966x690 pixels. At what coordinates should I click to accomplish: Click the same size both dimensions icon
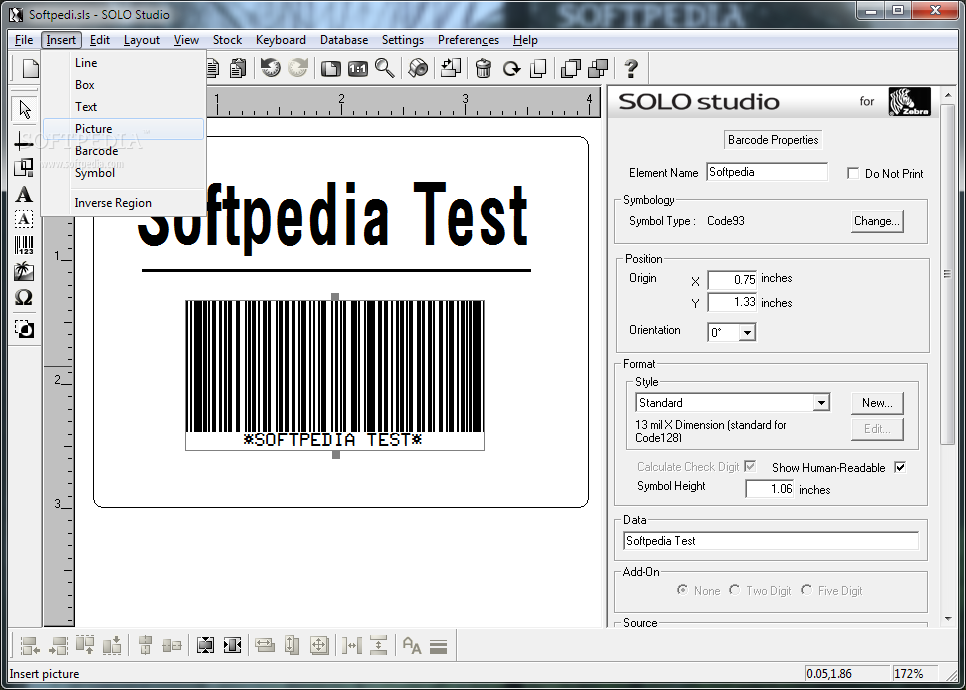point(319,646)
